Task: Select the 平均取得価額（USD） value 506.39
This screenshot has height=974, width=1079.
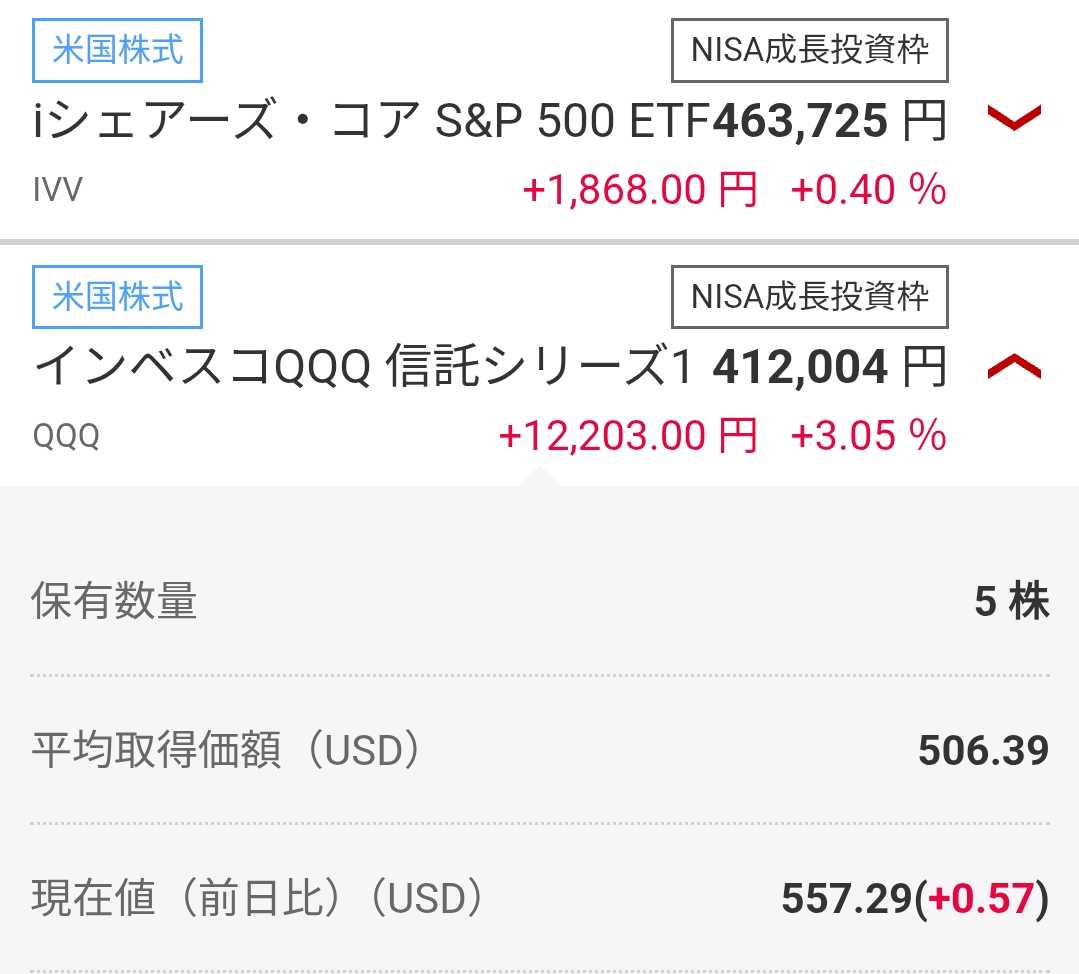Action: coord(983,750)
